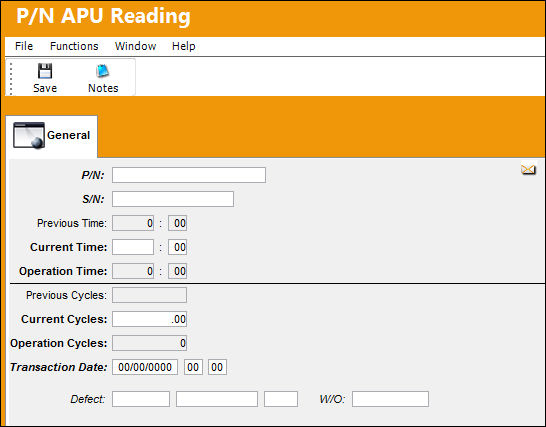Click the W/O input field
The width and height of the screenshot is (546, 427).
click(x=390, y=399)
